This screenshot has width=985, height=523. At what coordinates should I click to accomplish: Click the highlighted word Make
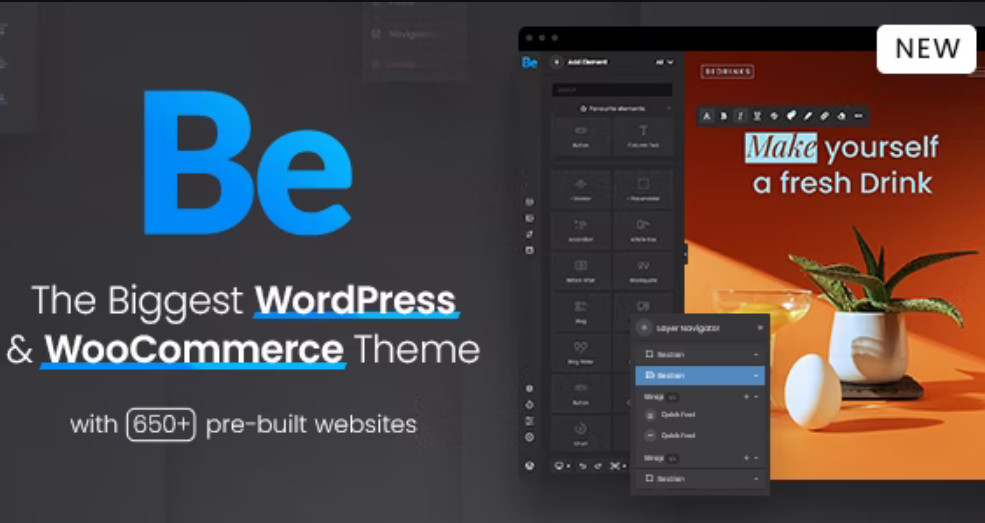tap(781, 148)
